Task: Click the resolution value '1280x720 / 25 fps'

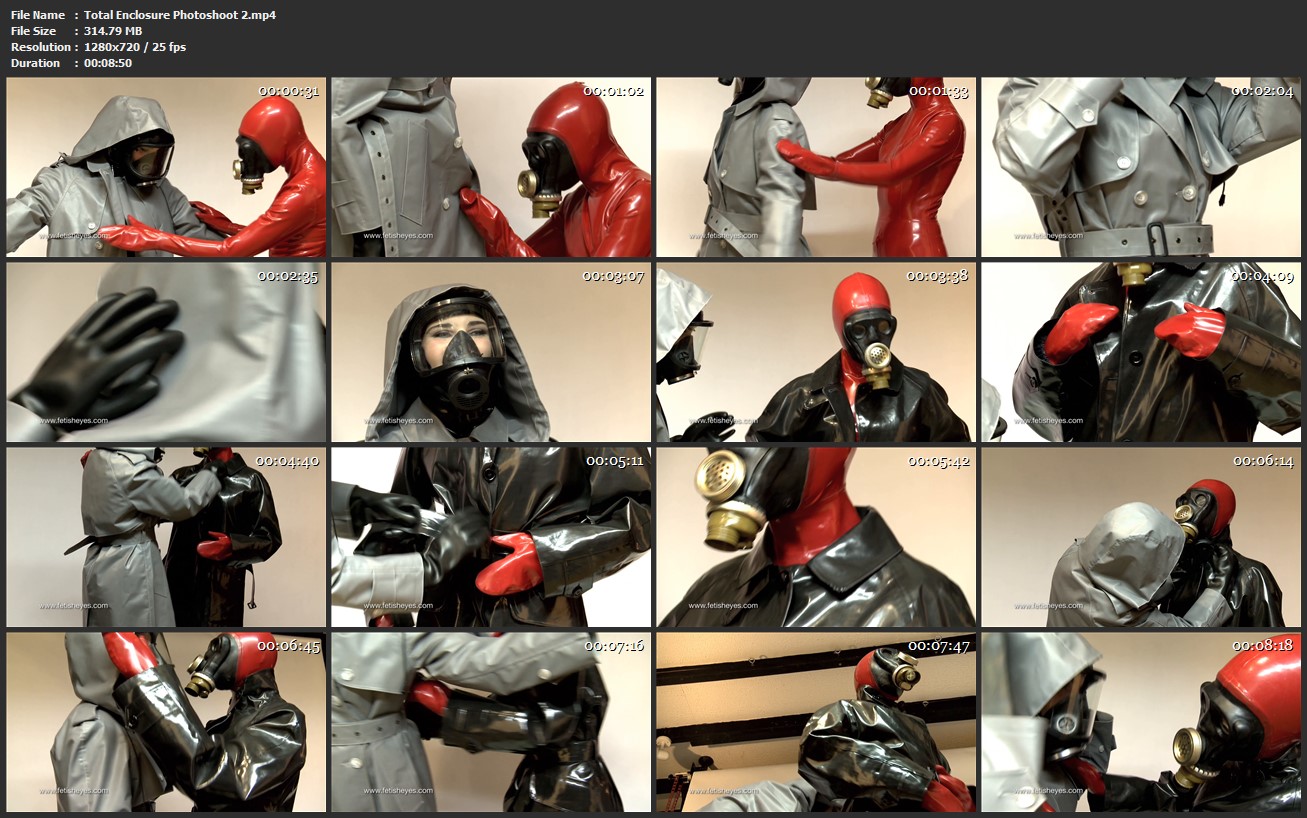Action: click(x=135, y=47)
